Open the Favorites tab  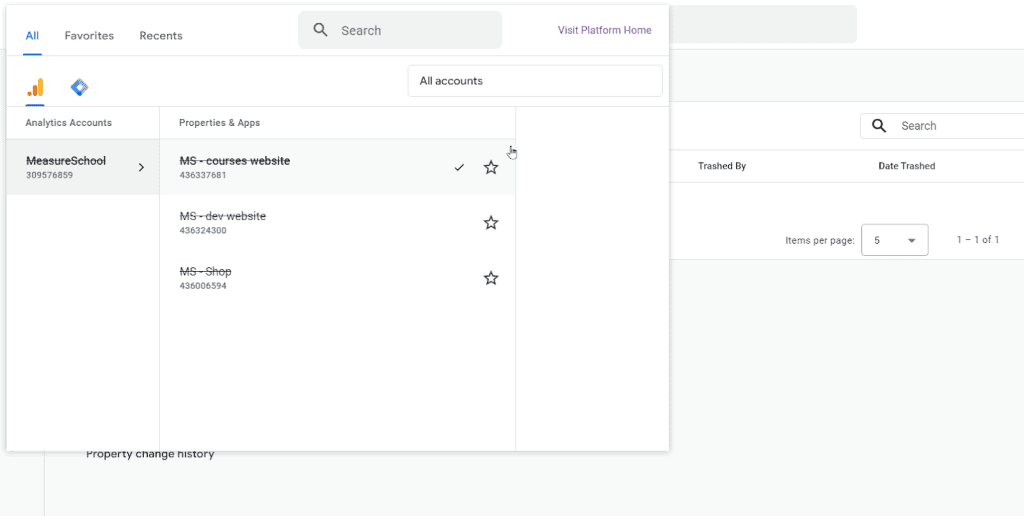pyautogui.click(x=89, y=35)
